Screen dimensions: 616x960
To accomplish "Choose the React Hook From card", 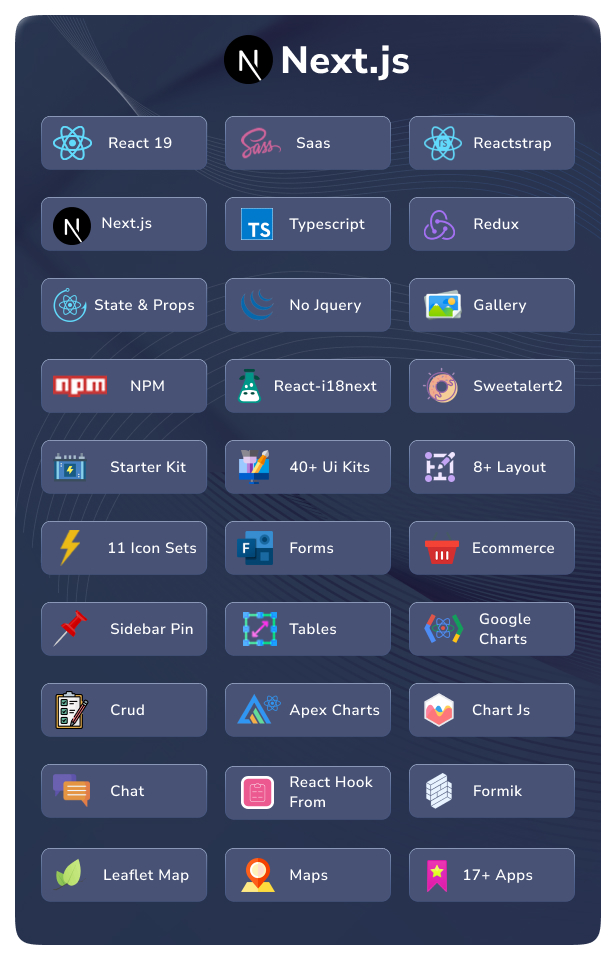I will [x=308, y=793].
